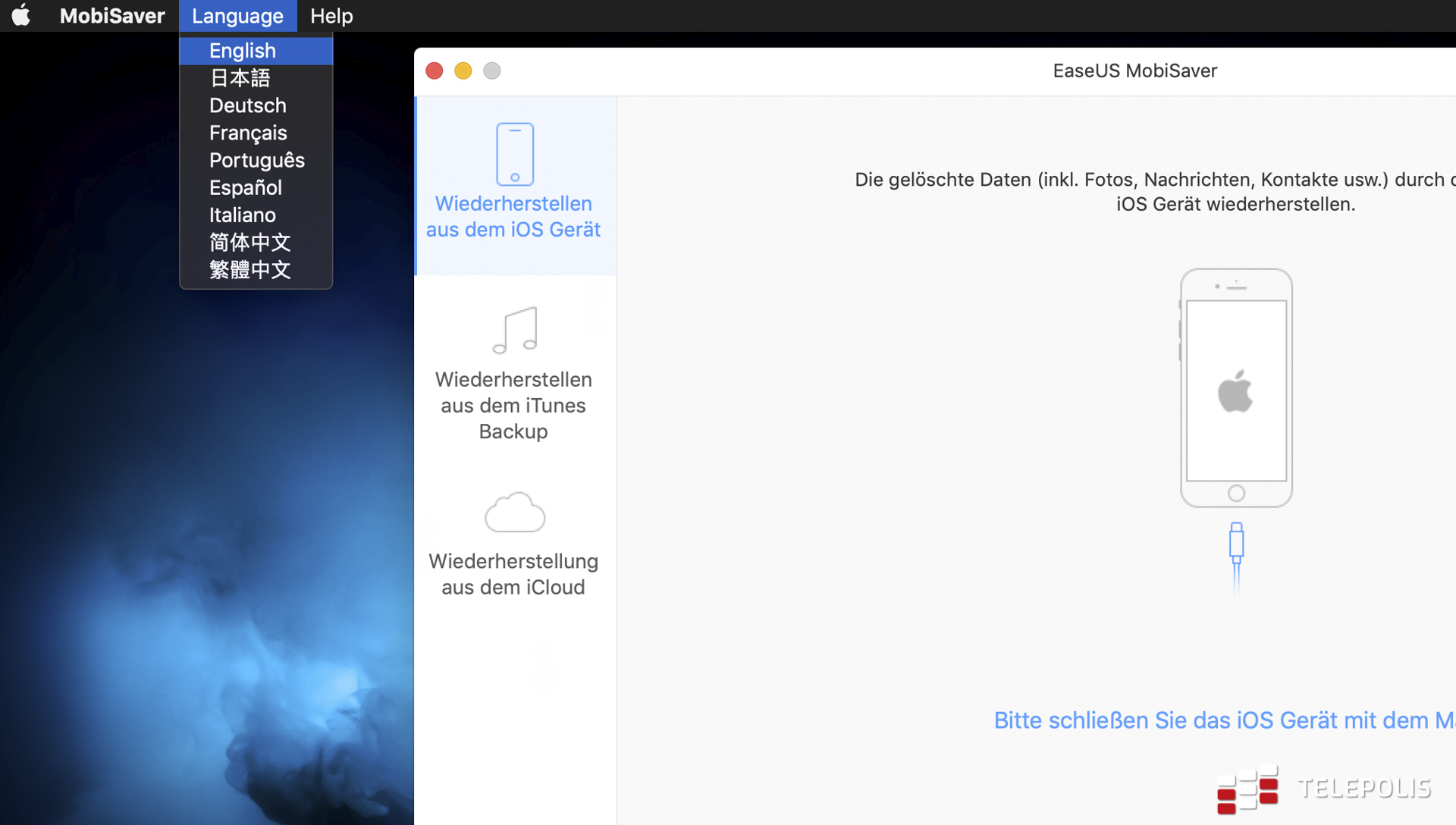Click the music note iTunes Backup icon
The image size is (1456, 825).
click(x=515, y=331)
